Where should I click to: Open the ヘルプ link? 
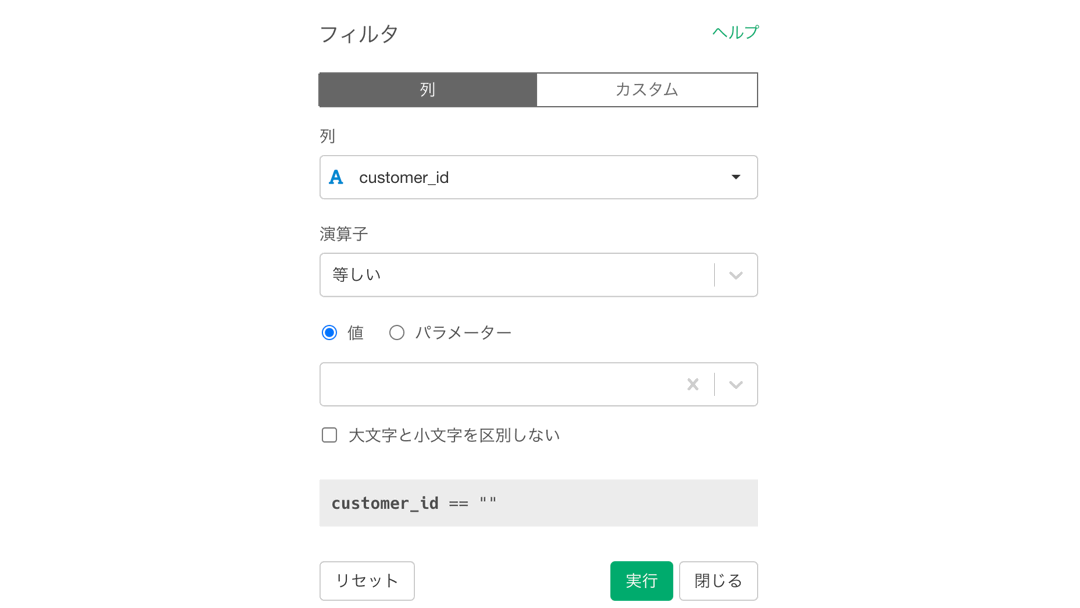736,32
